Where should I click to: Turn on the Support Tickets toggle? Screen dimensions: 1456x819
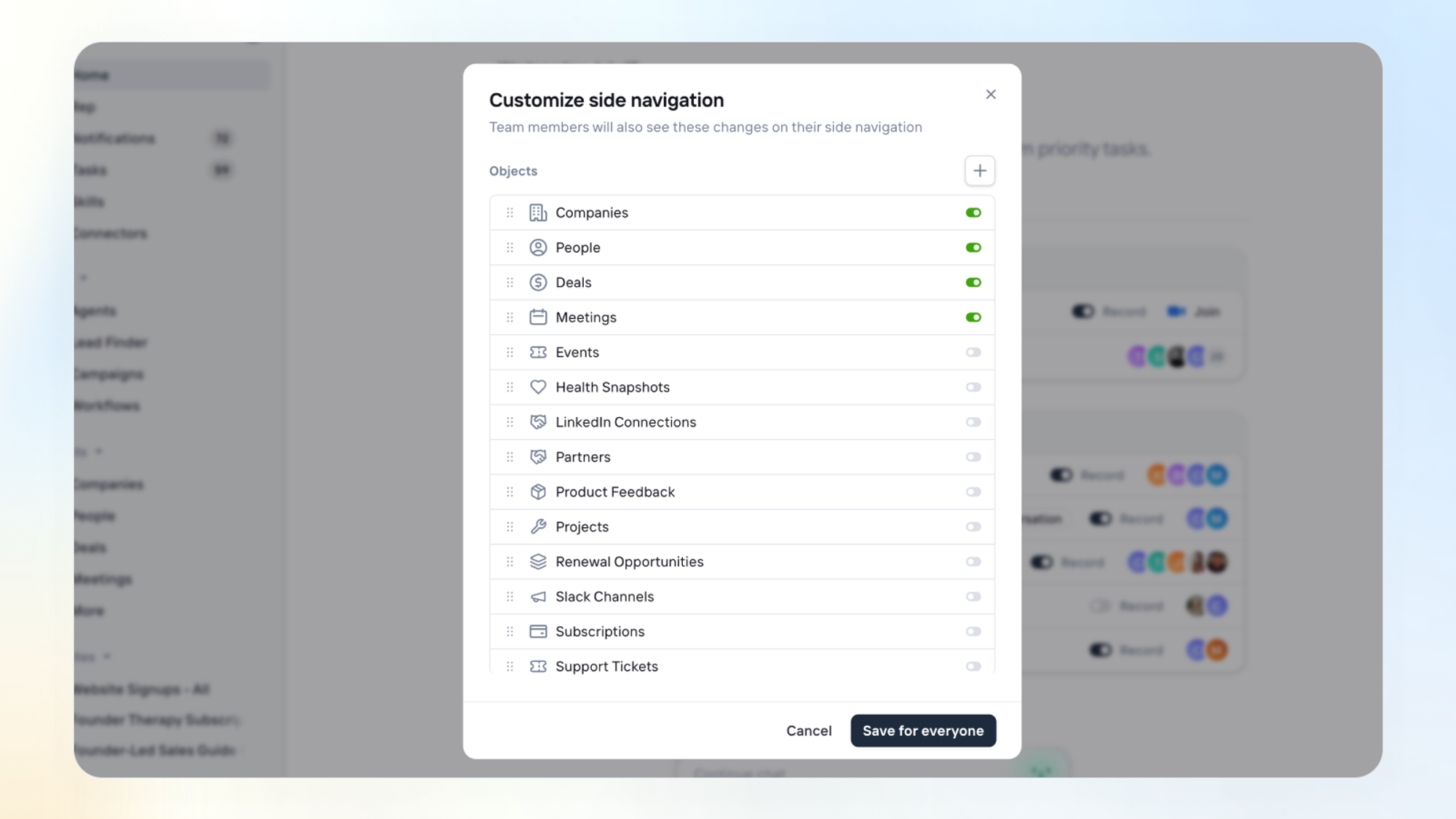click(973, 667)
